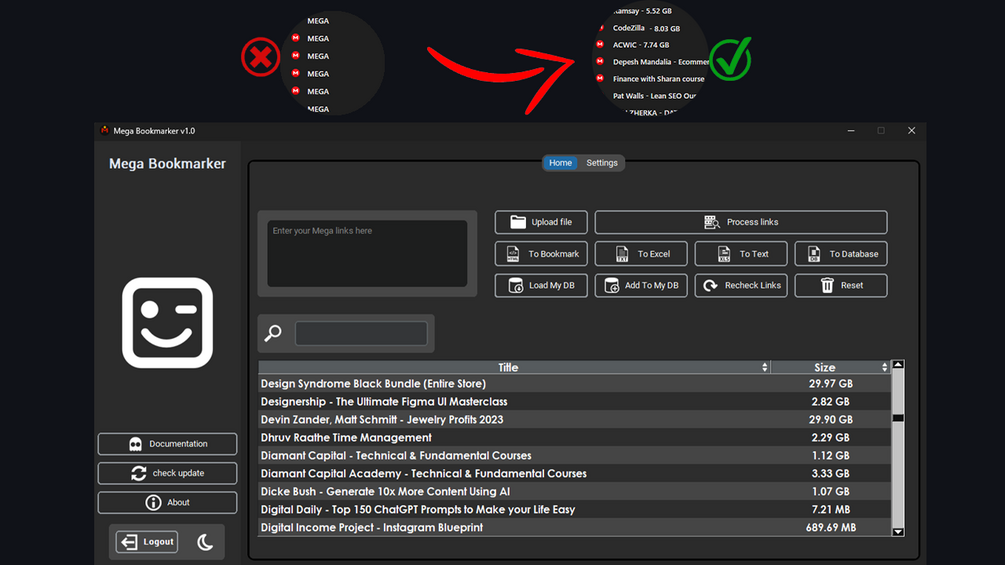Export results with To Database

coord(841,254)
